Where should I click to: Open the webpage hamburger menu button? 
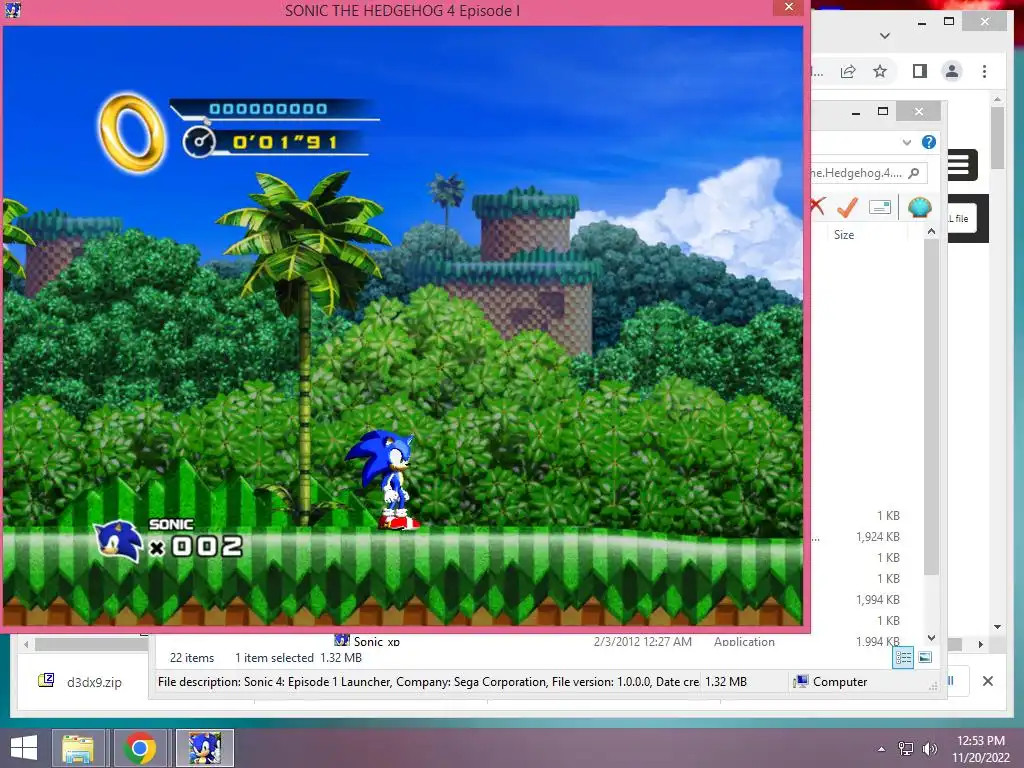coord(960,165)
